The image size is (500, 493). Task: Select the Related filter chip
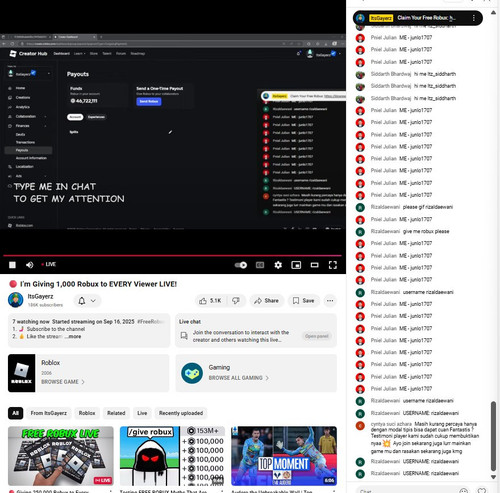tap(116, 413)
